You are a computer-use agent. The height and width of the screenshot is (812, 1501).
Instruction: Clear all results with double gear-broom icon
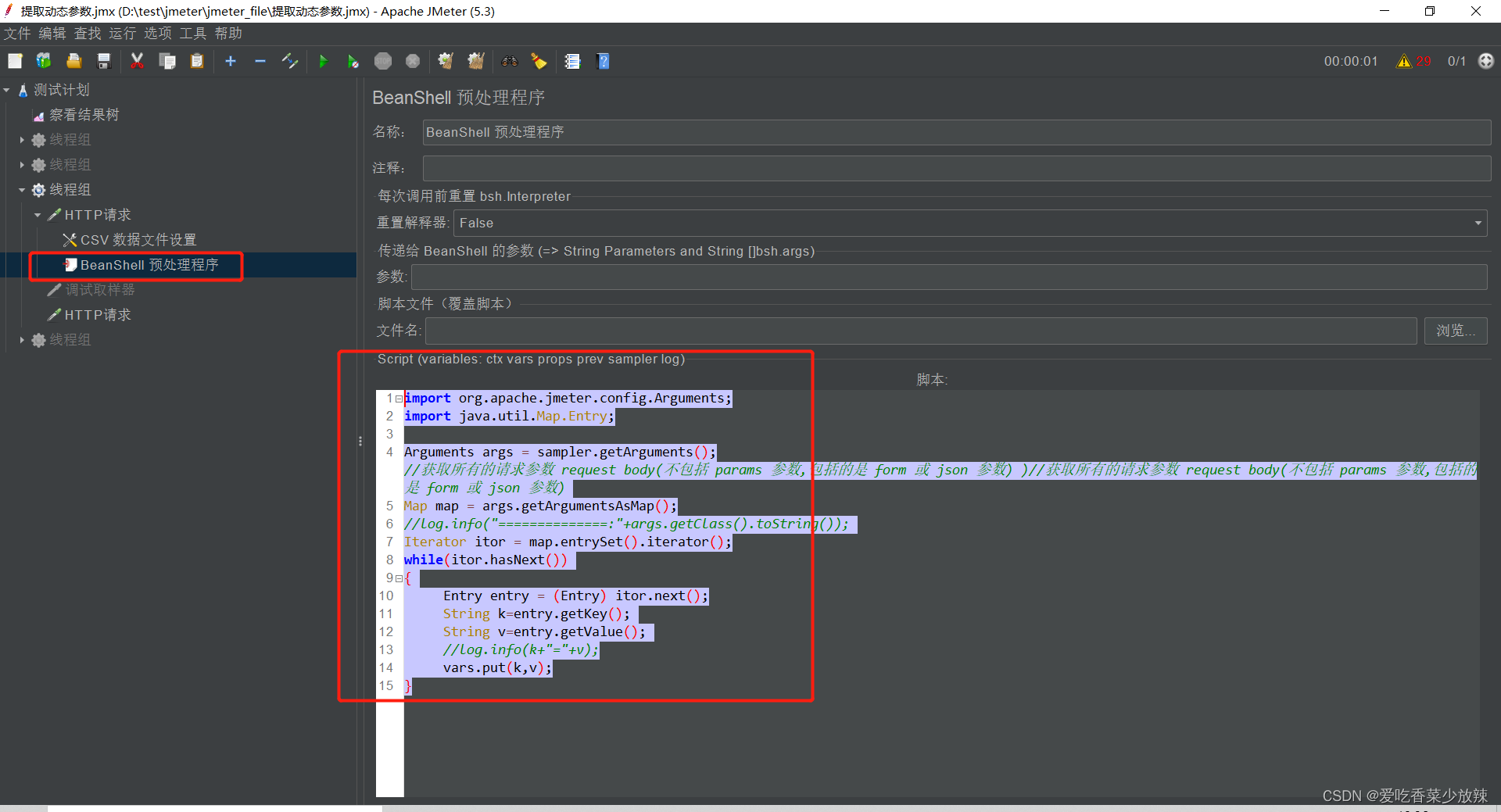475,61
